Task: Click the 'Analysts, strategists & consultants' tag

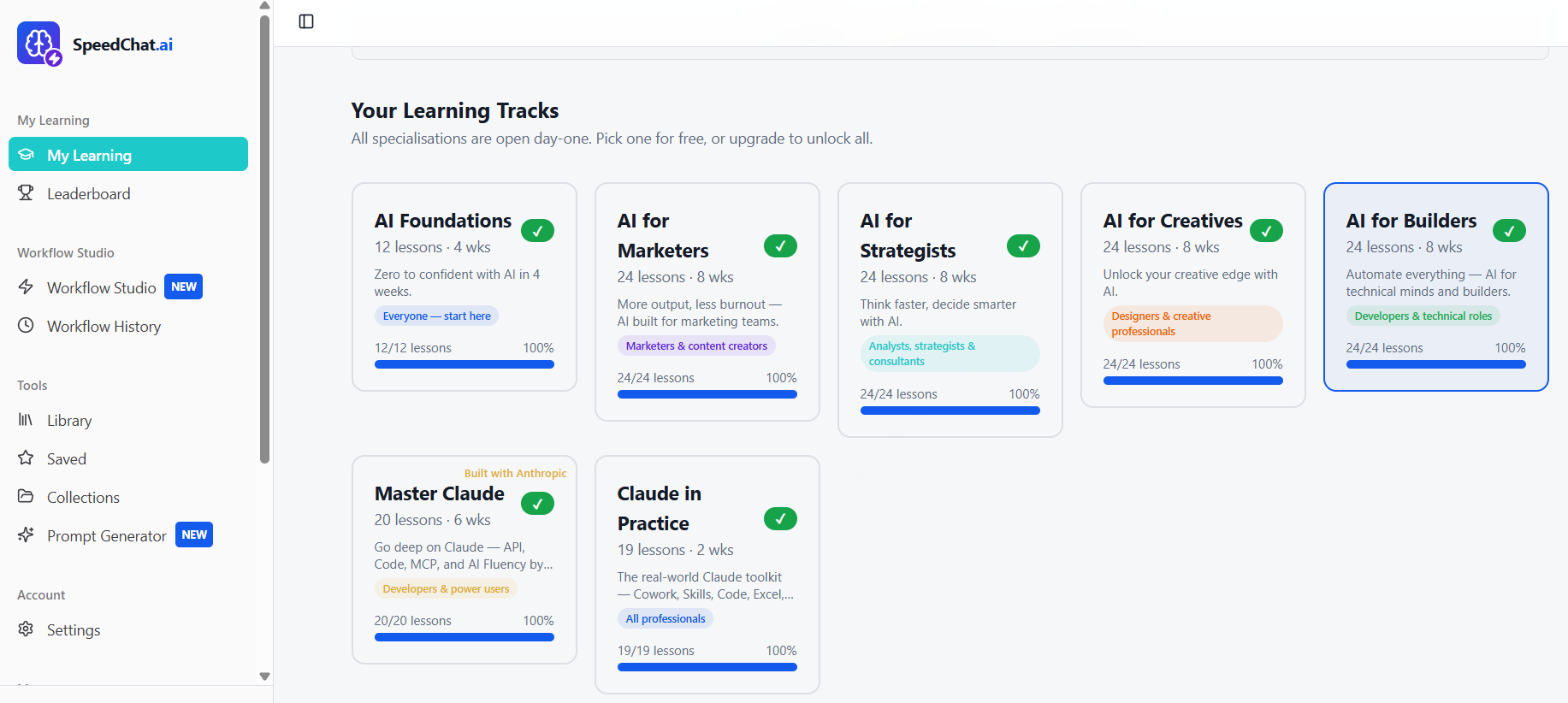Action: point(950,353)
